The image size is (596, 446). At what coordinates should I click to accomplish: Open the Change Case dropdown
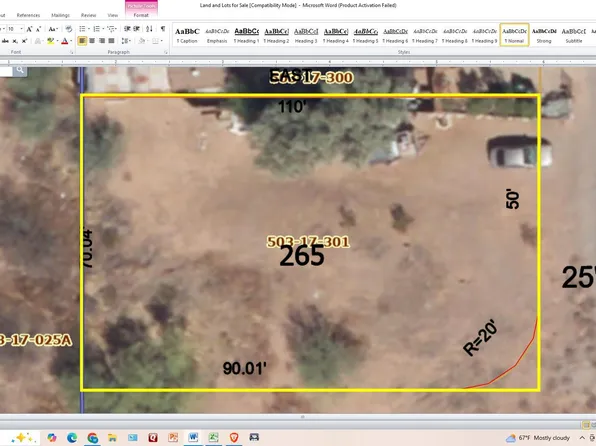click(x=53, y=29)
